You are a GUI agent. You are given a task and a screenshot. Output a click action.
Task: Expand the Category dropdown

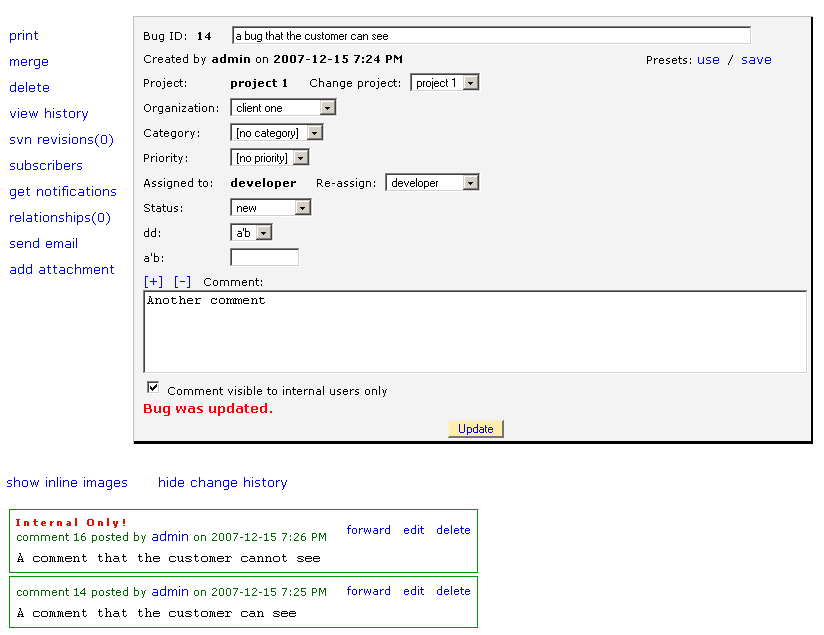(276, 133)
